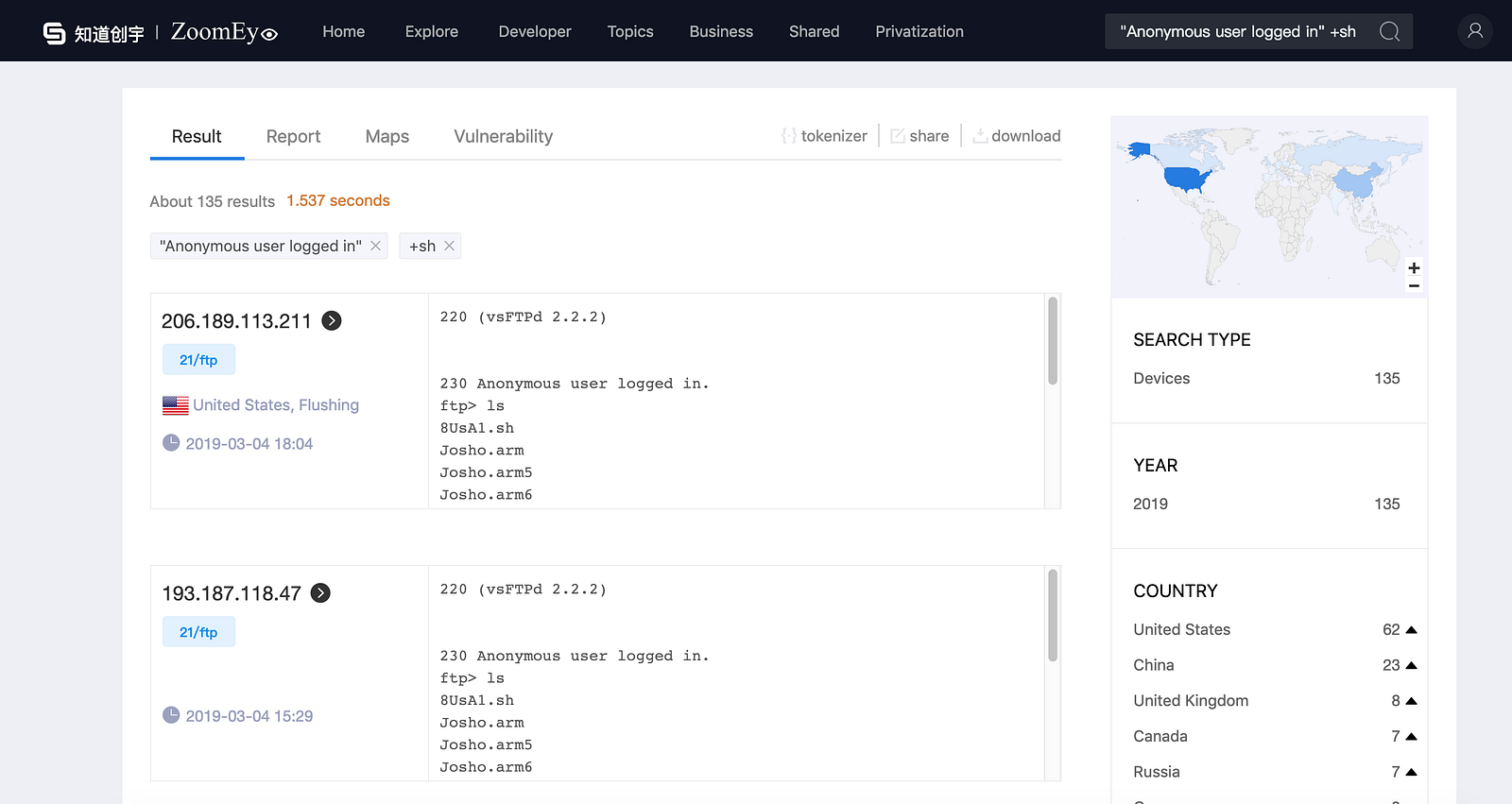Open the Privatization menu
The image size is (1512, 804).
(x=919, y=31)
